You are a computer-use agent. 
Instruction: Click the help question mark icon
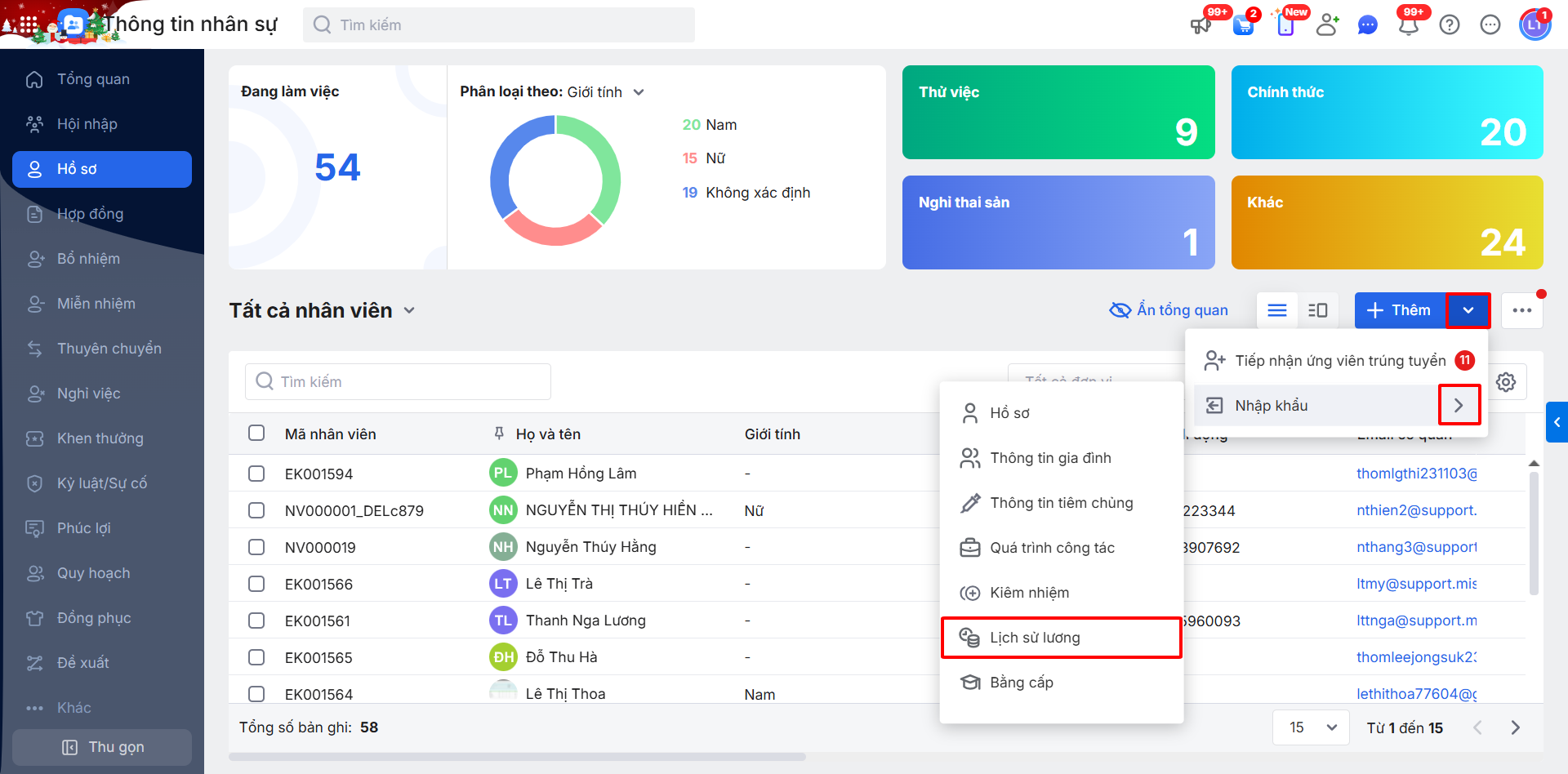(x=1450, y=25)
